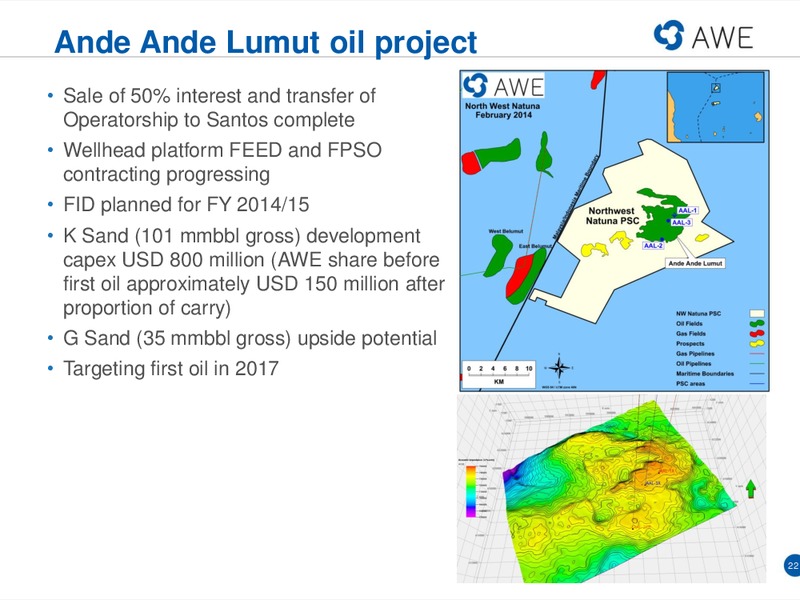Click the yellow Prospects legend swatch
800x600 pixels.
[x=757, y=344]
